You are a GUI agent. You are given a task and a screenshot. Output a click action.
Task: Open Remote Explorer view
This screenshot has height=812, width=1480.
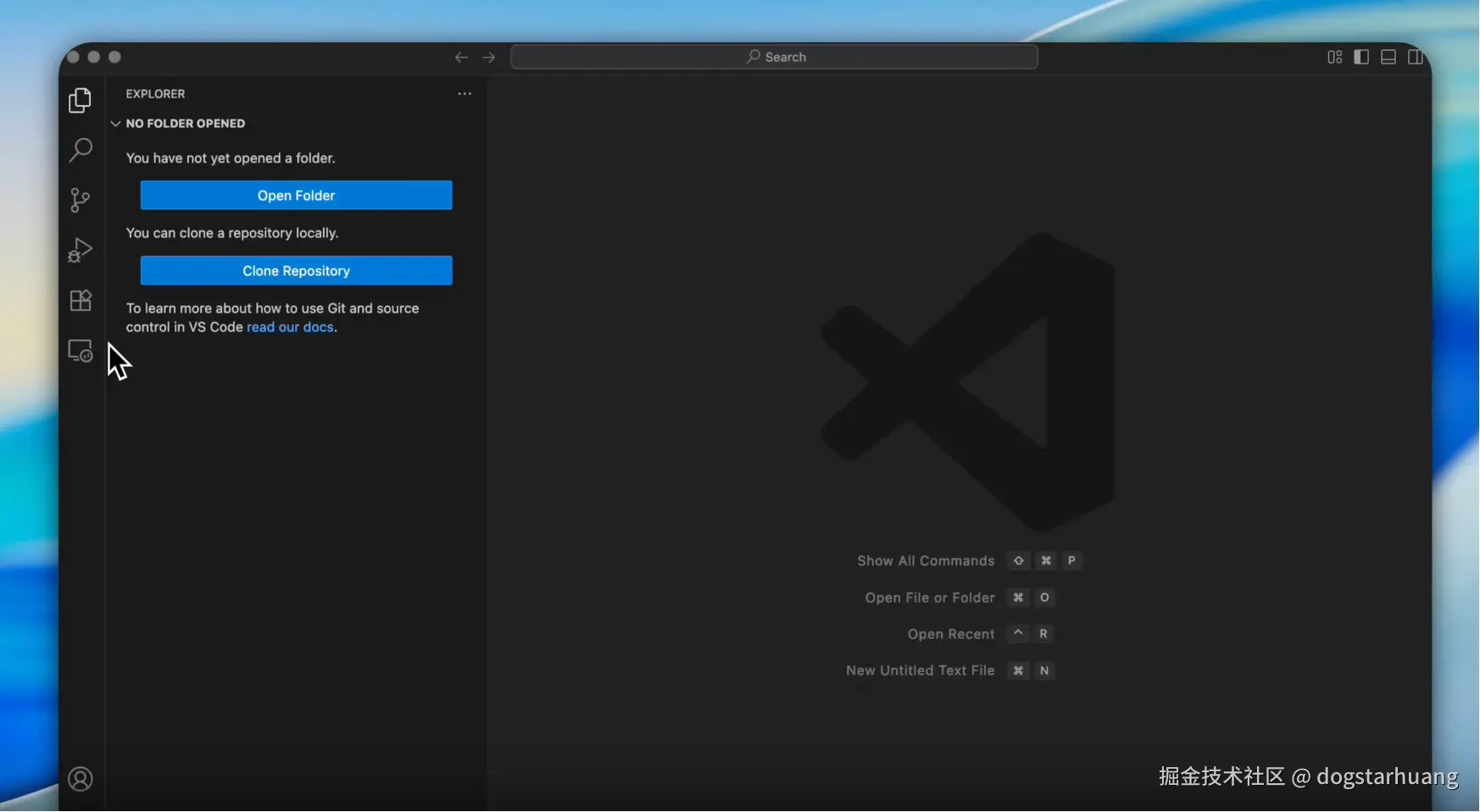[81, 351]
